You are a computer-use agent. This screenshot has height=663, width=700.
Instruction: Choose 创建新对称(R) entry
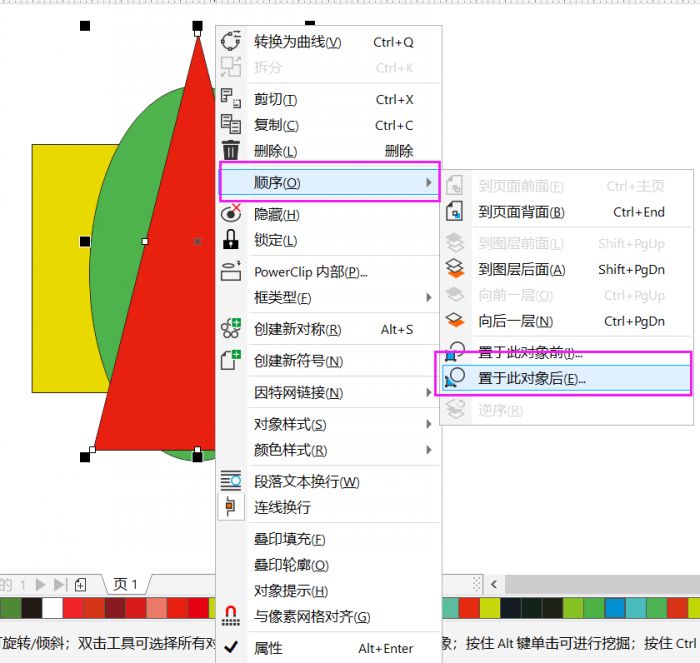[x=329, y=329]
